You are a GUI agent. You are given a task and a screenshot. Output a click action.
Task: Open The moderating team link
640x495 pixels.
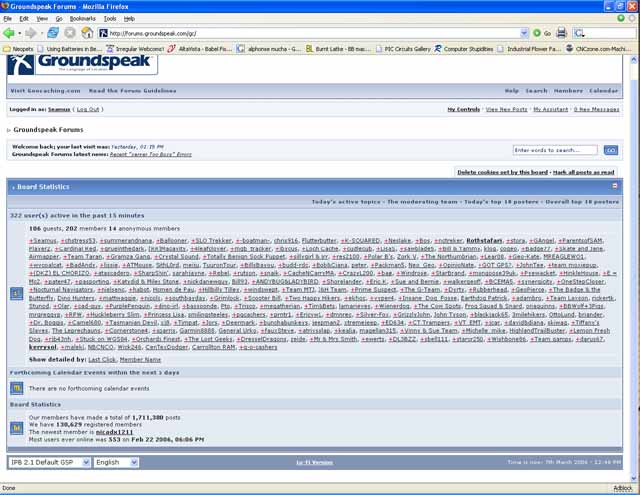click(x=422, y=202)
